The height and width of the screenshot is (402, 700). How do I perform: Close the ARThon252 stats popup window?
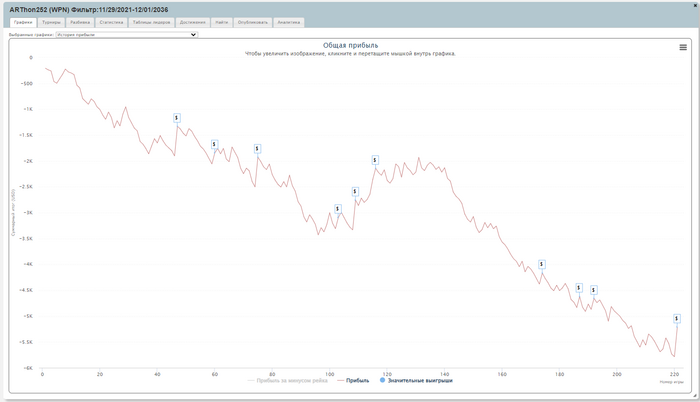click(x=695, y=5)
